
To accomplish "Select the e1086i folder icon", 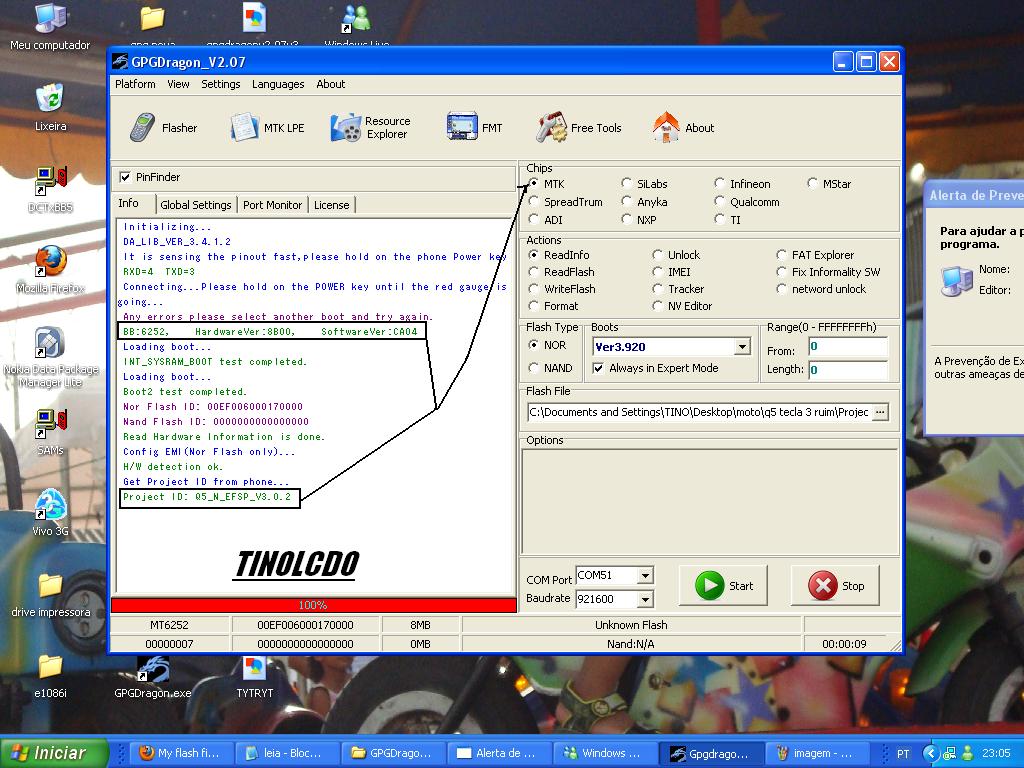I will click(x=50, y=675).
